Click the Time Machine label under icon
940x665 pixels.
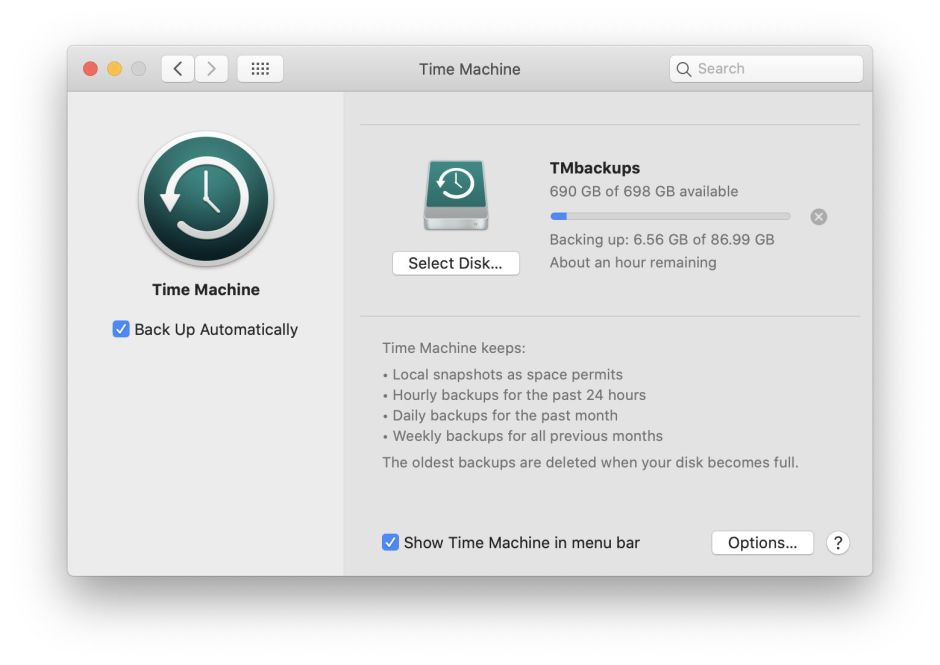click(x=206, y=290)
